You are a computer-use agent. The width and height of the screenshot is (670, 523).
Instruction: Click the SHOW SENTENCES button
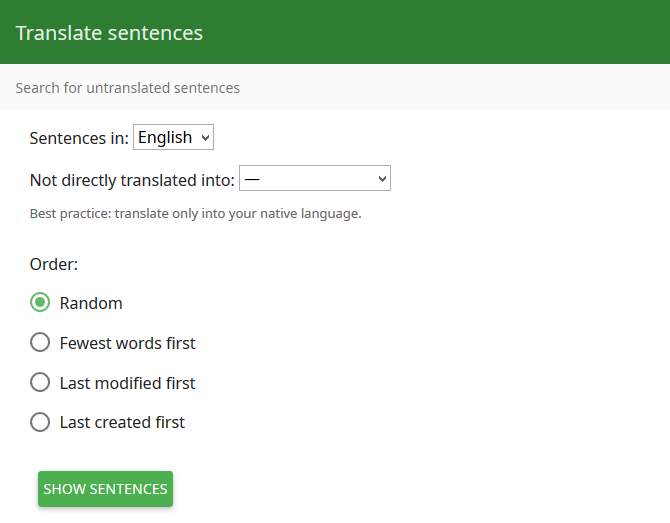point(106,489)
